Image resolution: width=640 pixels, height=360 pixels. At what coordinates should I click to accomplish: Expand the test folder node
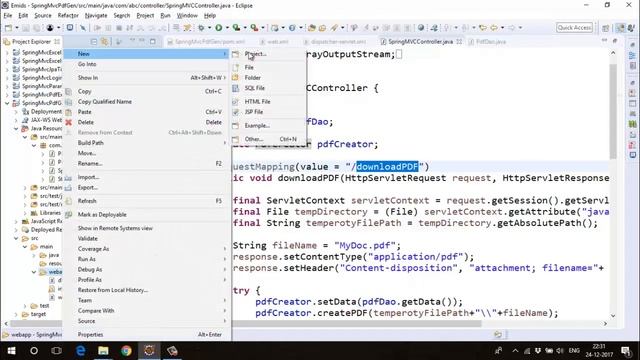pos(25,306)
